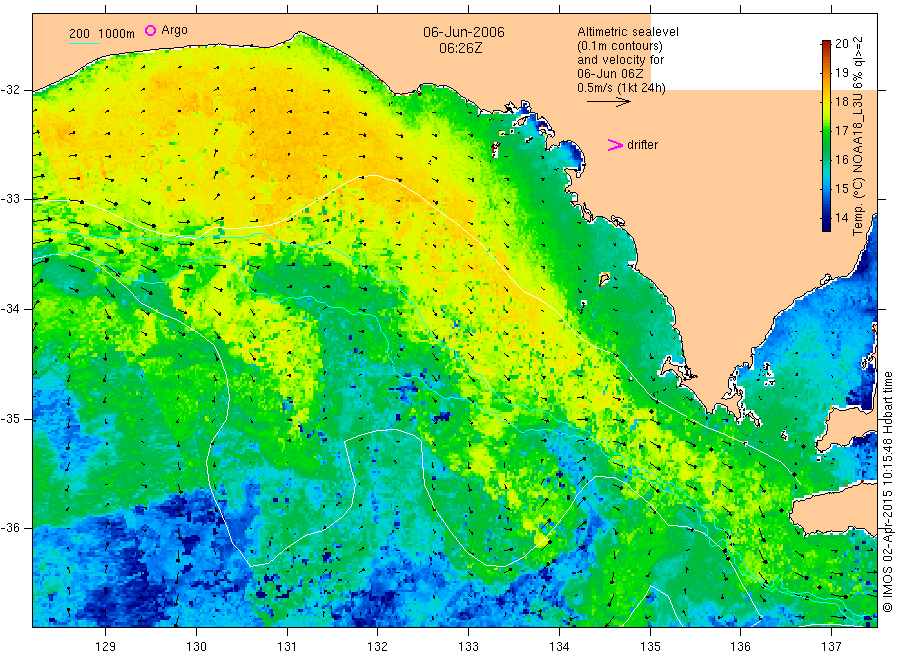
Task: Click the 'Argo' legend label
Action: pos(174,30)
